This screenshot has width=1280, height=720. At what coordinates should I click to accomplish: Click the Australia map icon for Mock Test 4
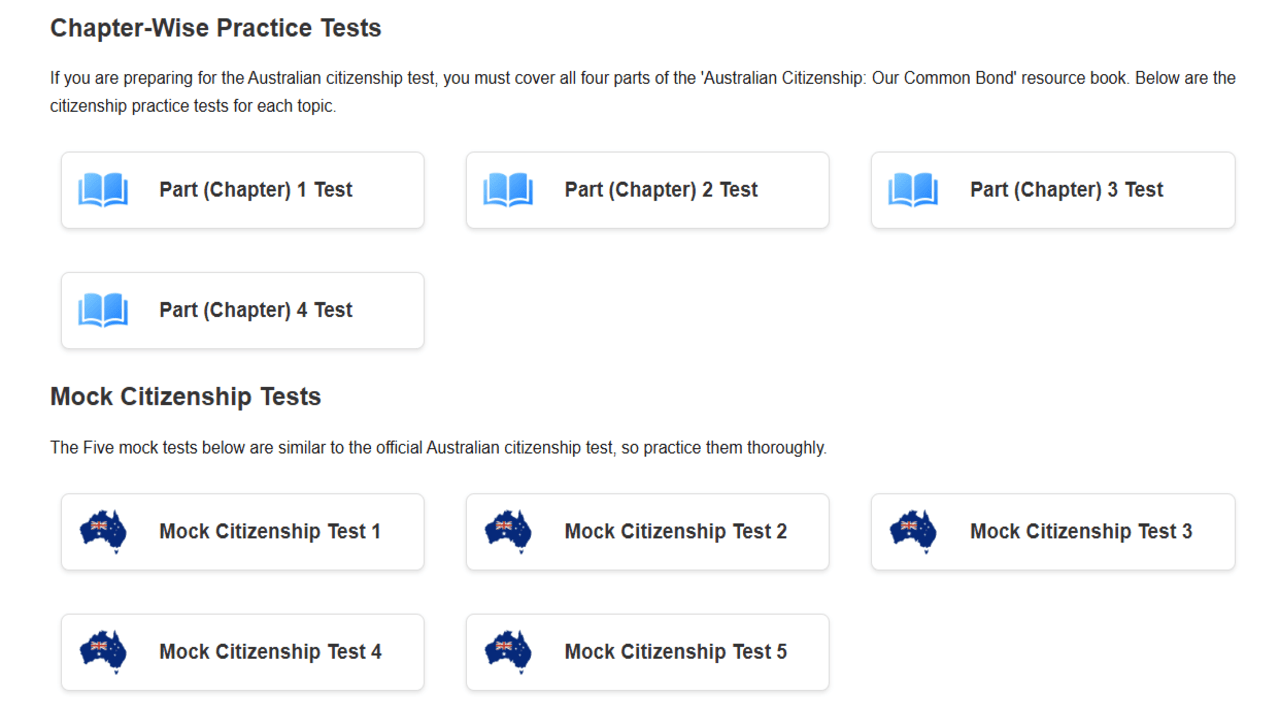[x=103, y=652]
